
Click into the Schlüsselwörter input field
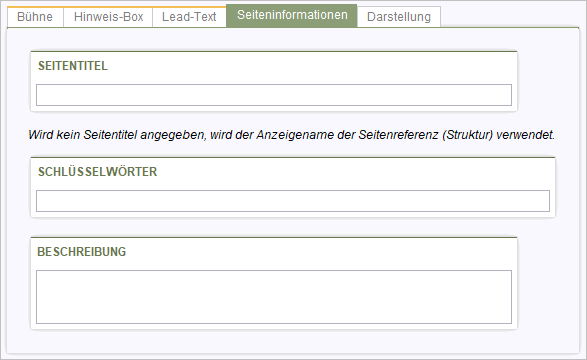293,201
